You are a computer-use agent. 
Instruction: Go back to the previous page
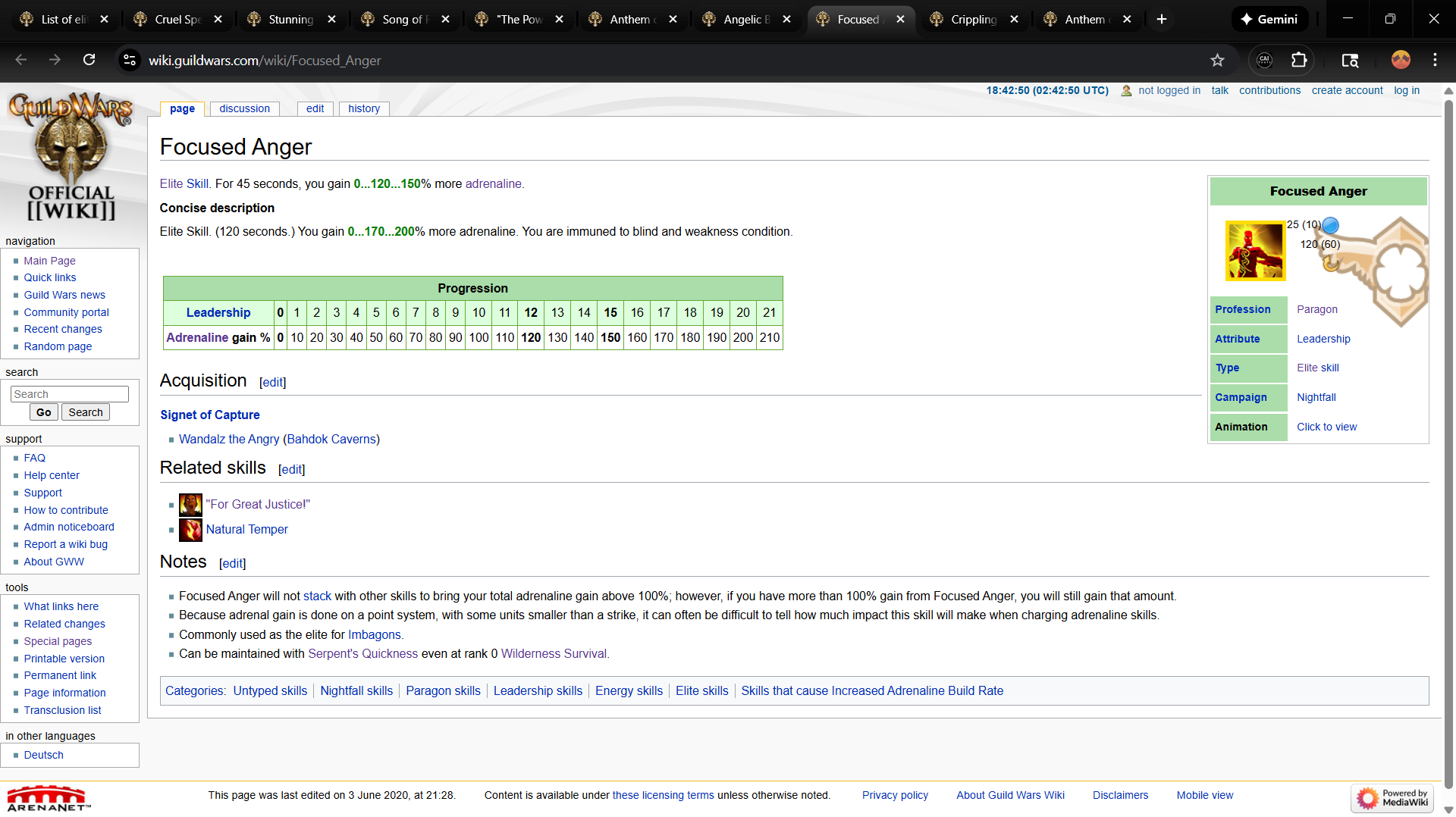click(21, 60)
